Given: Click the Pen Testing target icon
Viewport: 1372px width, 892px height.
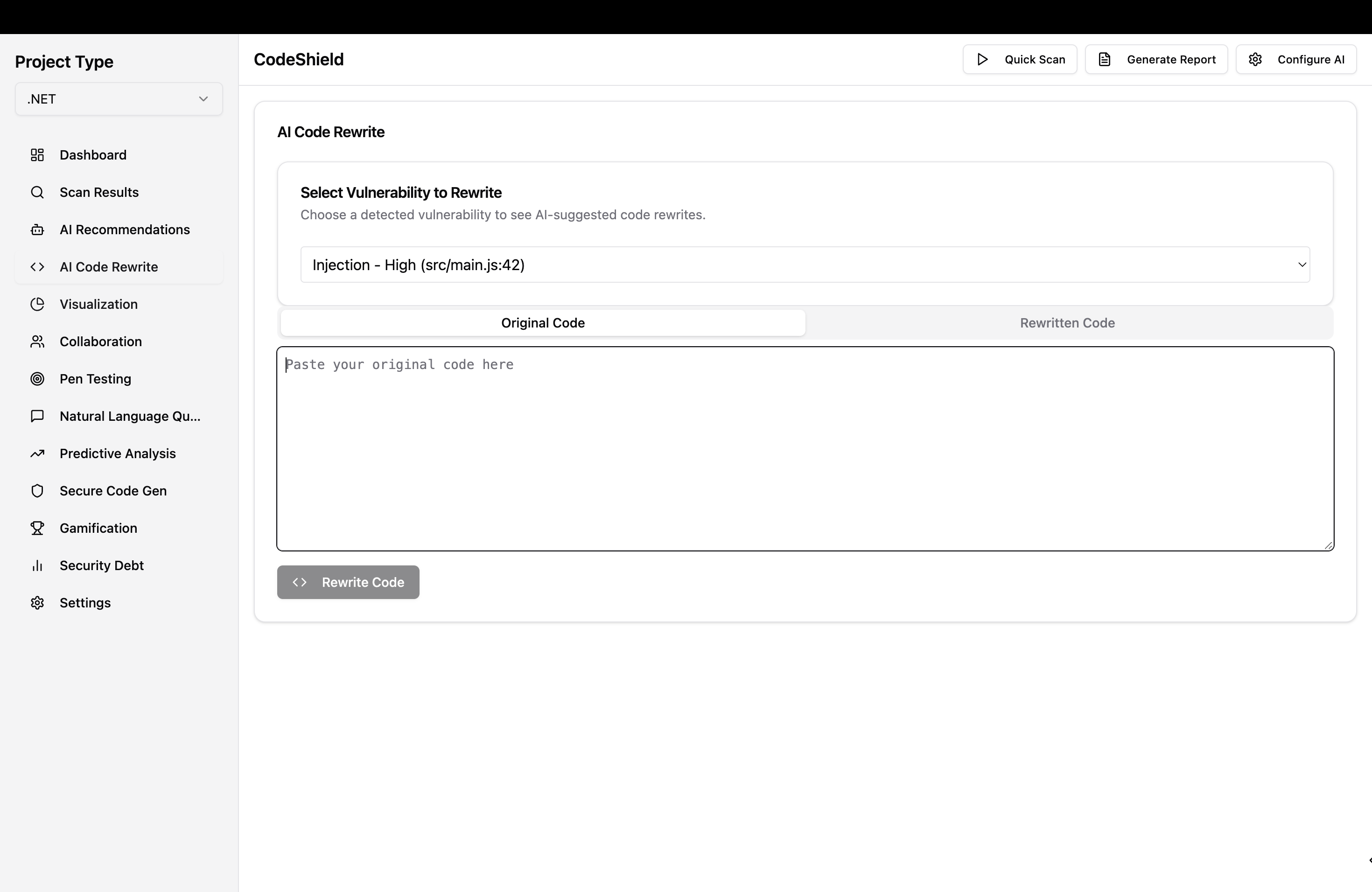Looking at the screenshot, I should coord(37,379).
